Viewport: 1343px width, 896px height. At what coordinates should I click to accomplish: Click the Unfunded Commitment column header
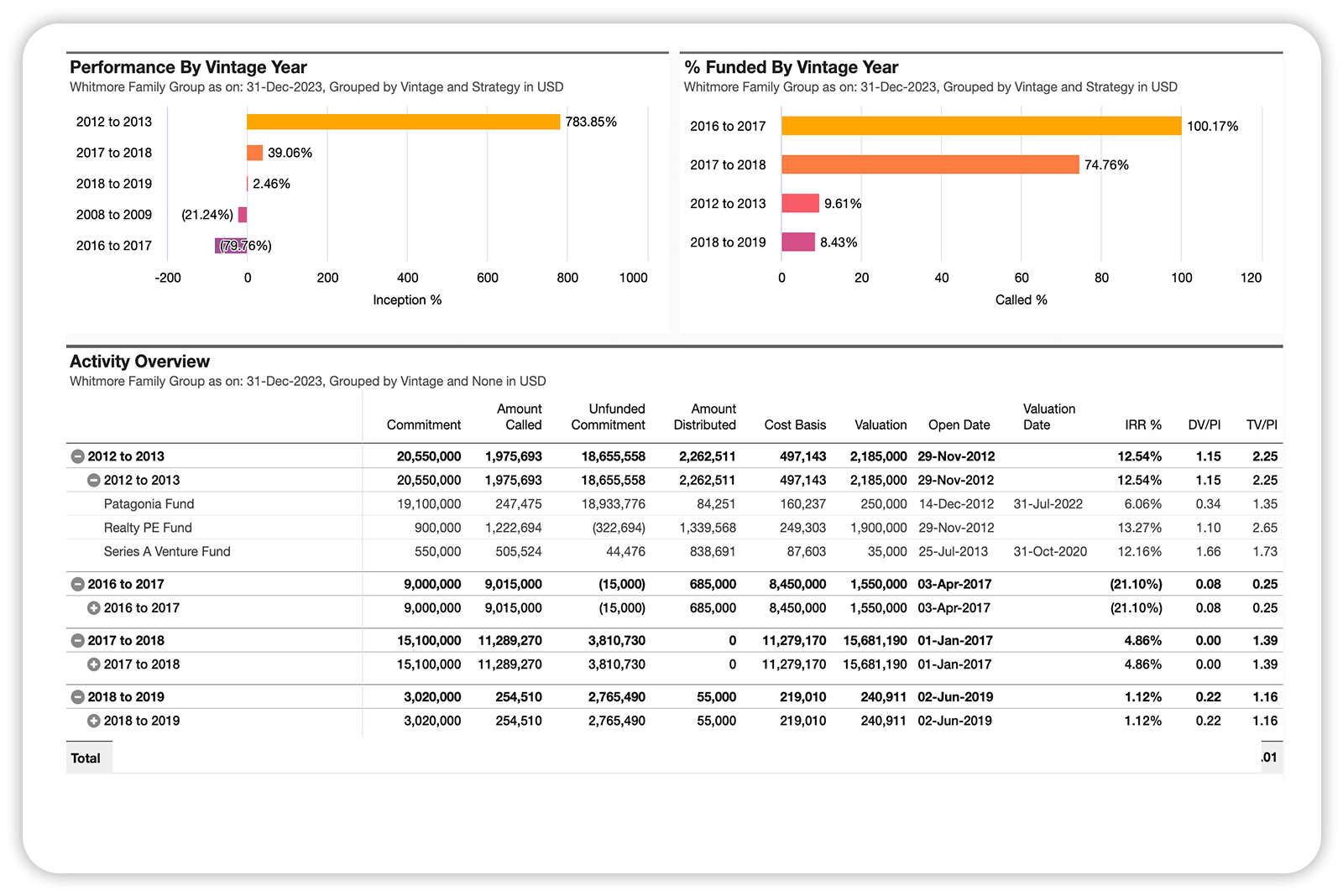[609, 417]
